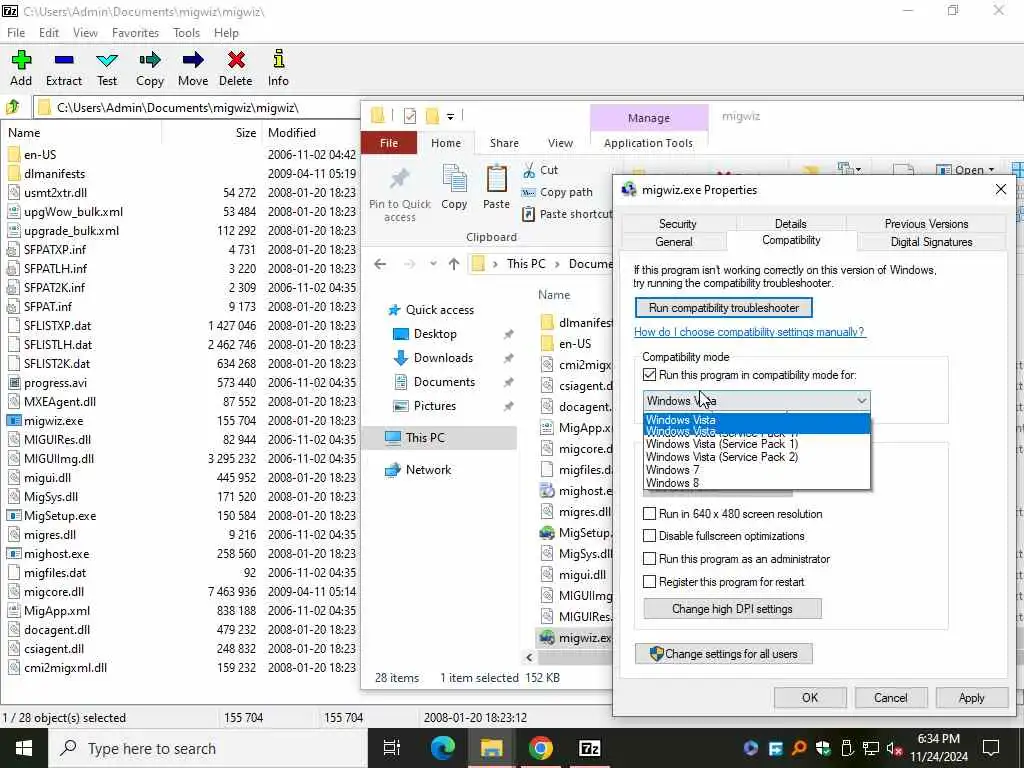1024x768 pixels.
Task: Open Microsoft Edge from the taskbar
Action: coord(442,748)
